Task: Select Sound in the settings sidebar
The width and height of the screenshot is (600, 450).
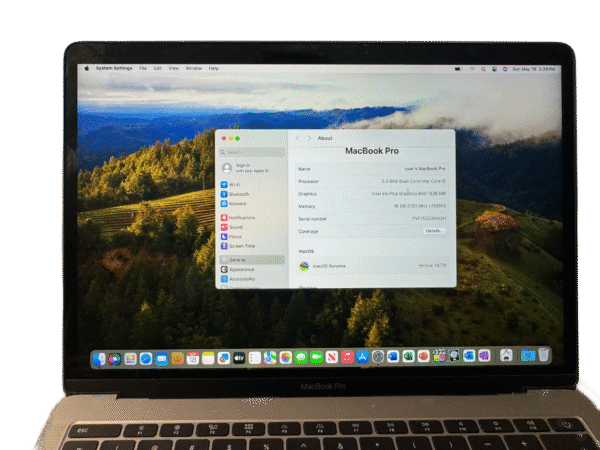Action: tap(232, 227)
